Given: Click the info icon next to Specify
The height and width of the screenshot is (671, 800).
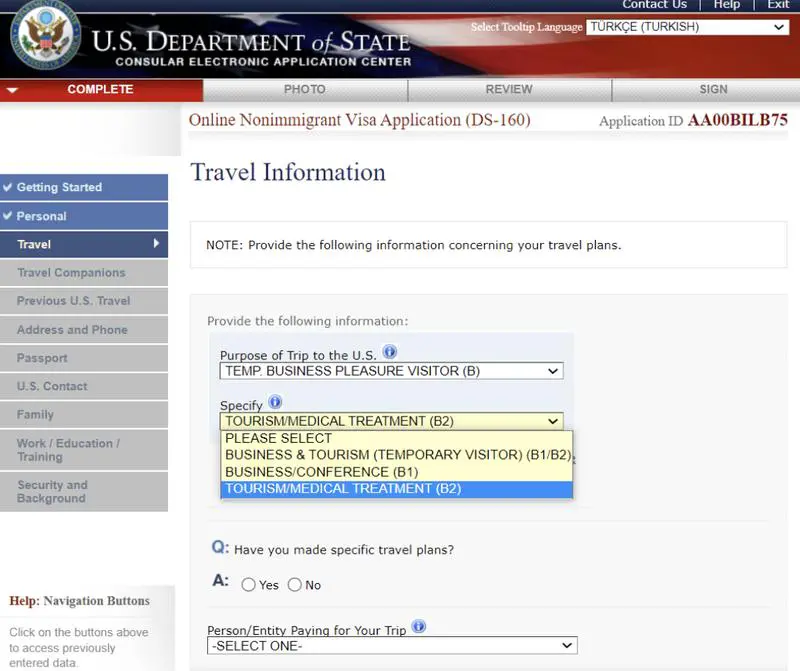Looking at the screenshot, I should [275, 404].
